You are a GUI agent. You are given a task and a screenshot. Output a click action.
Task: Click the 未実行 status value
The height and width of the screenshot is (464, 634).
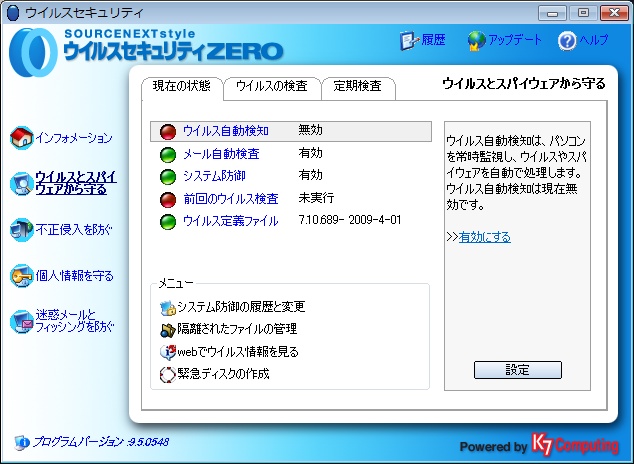[316, 198]
